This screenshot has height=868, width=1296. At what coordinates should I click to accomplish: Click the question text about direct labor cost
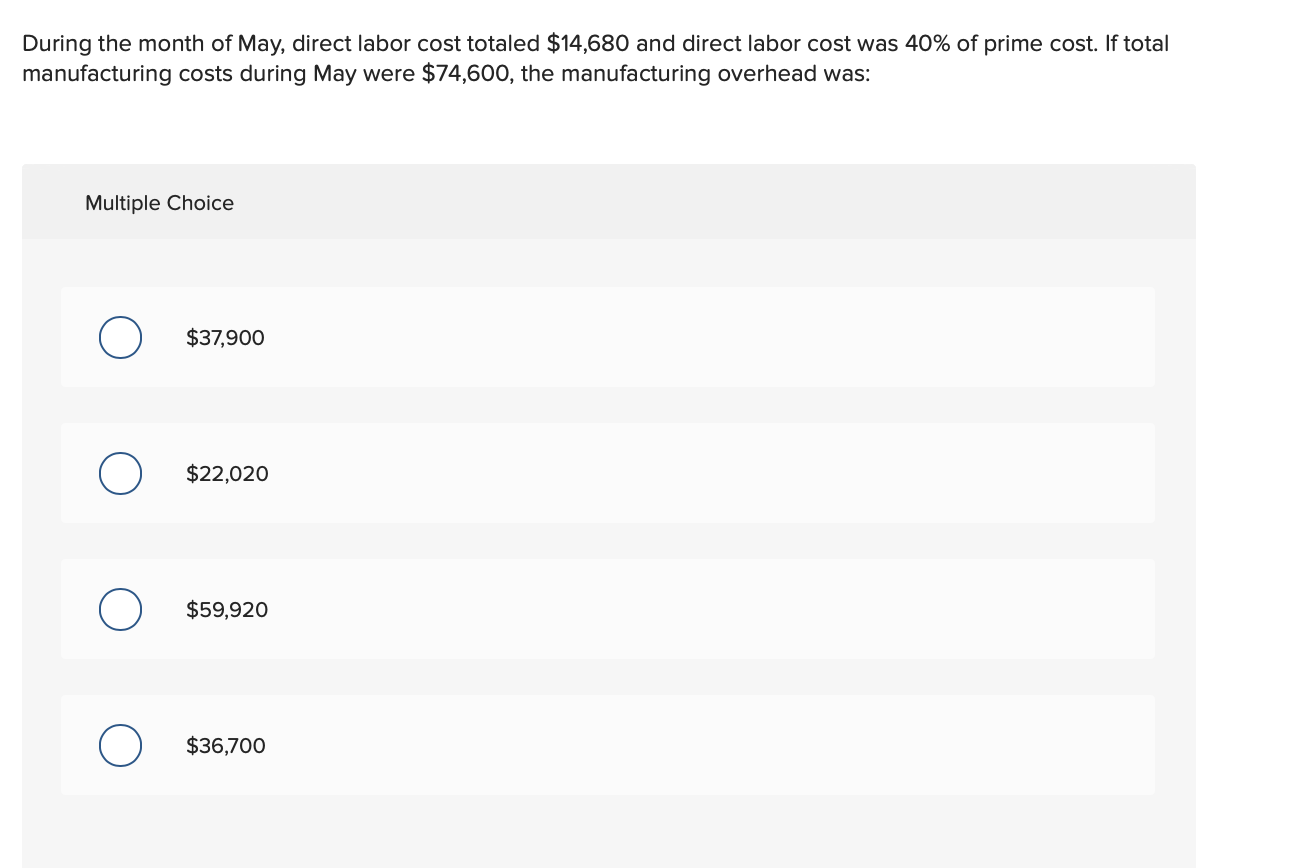click(x=595, y=58)
